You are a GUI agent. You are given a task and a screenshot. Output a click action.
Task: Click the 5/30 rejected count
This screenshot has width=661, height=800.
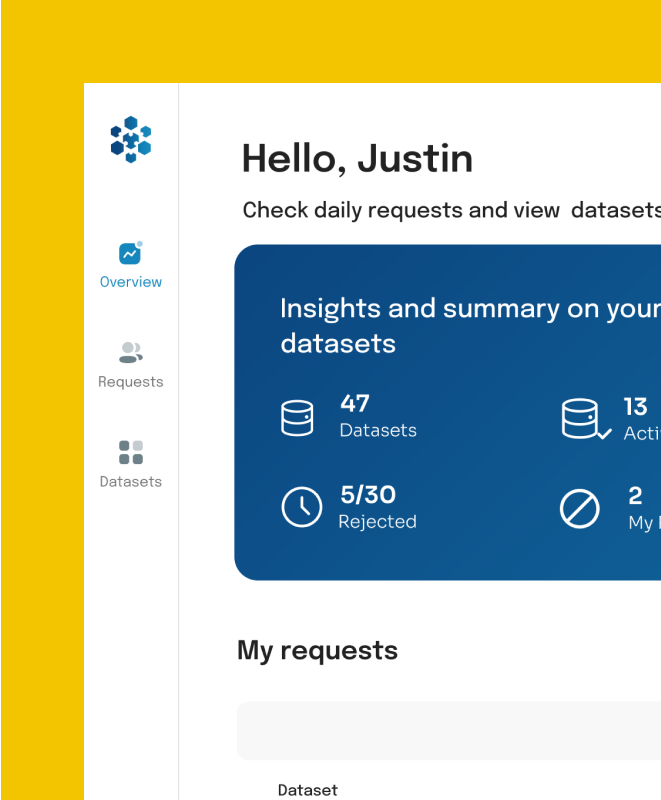tap(367, 494)
